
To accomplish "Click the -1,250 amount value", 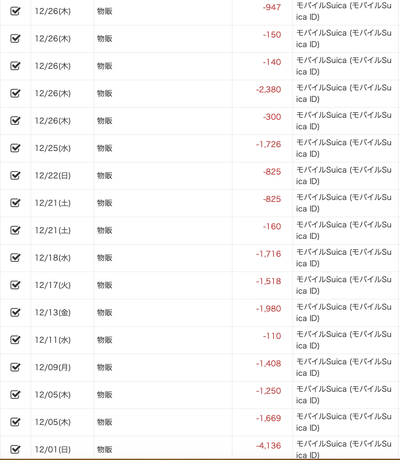I will [269, 391].
